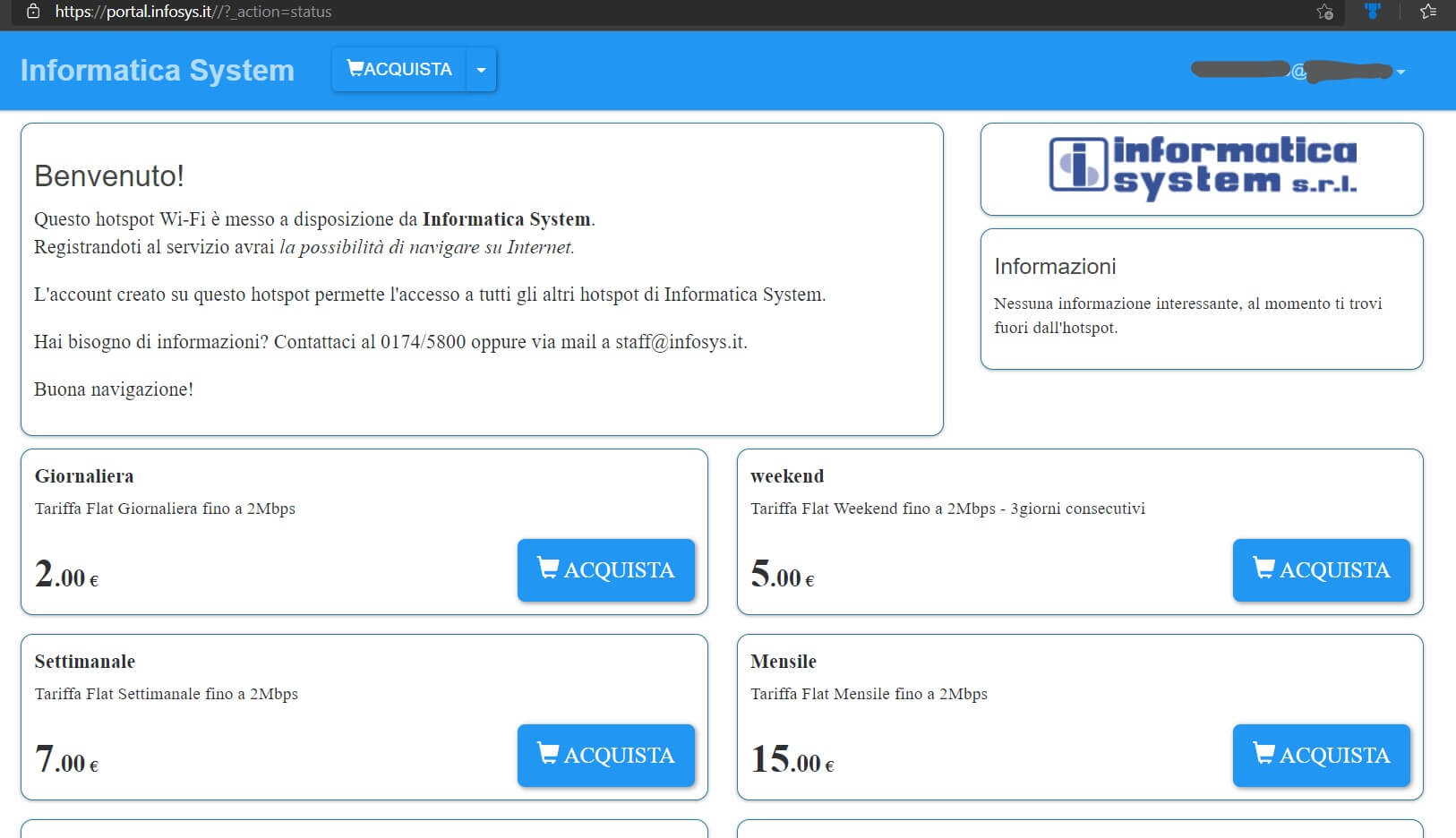Click the Informatica System brand link in header

coord(157,70)
